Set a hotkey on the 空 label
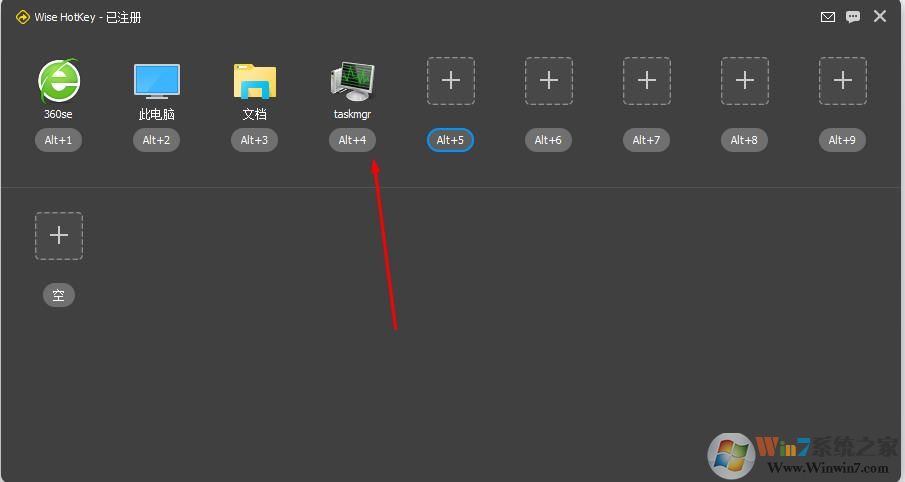The height and width of the screenshot is (482, 905). click(x=59, y=295)
